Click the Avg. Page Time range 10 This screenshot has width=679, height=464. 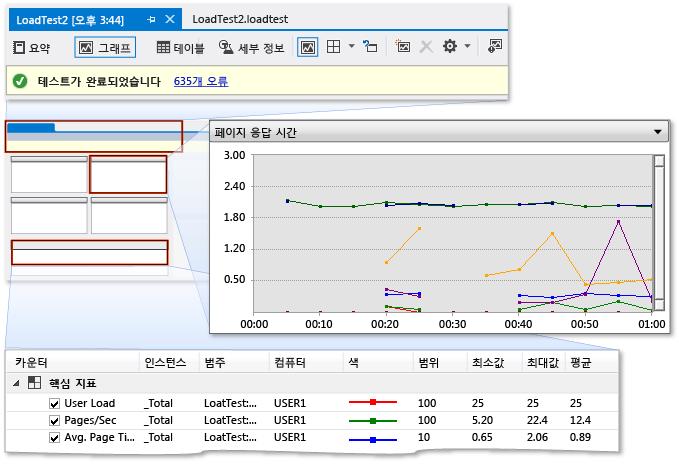pyautogui.click(x=424, y=437)
